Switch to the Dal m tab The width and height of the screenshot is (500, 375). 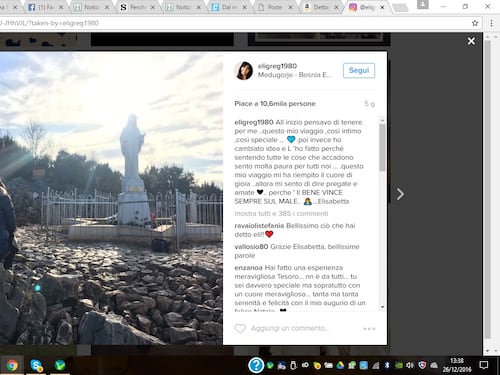tap(228, 7)
